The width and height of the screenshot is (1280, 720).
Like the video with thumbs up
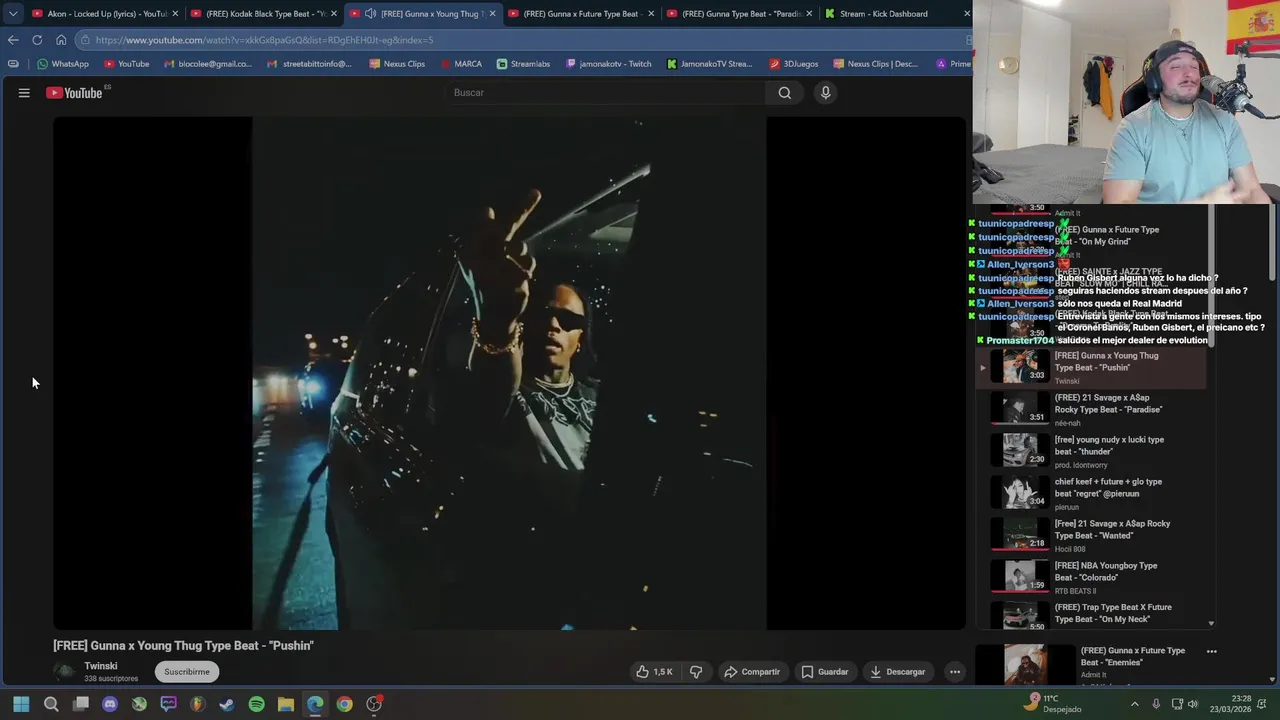654,672
